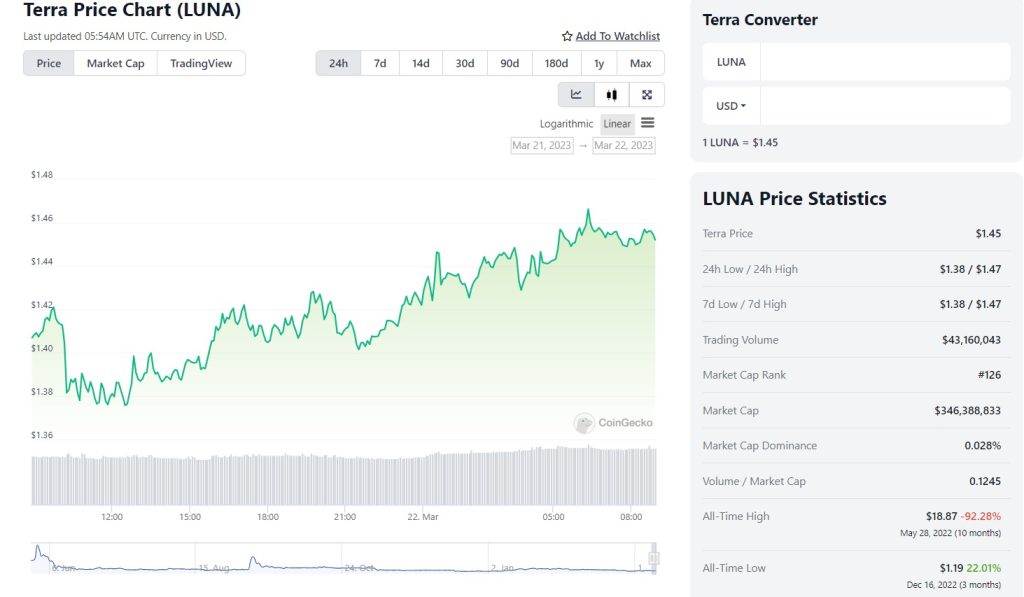
Task: Select the Max timeframe button
Action: pos(641,62)
